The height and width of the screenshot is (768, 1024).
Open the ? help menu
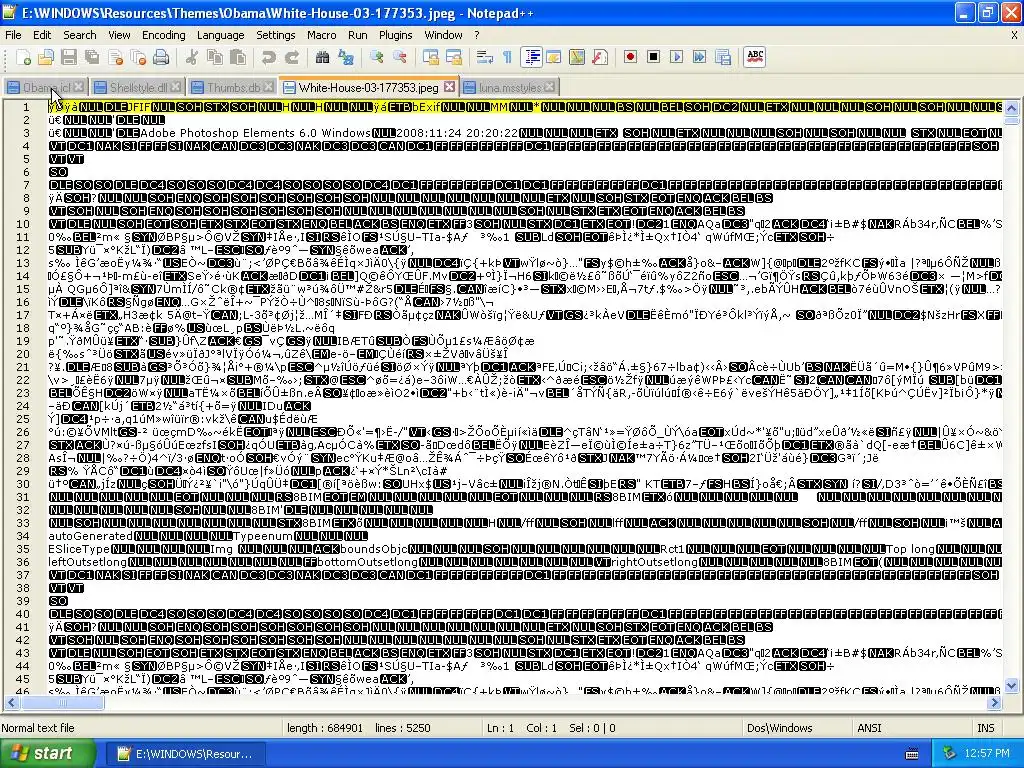pyautogui.click(x=477, y=35)
